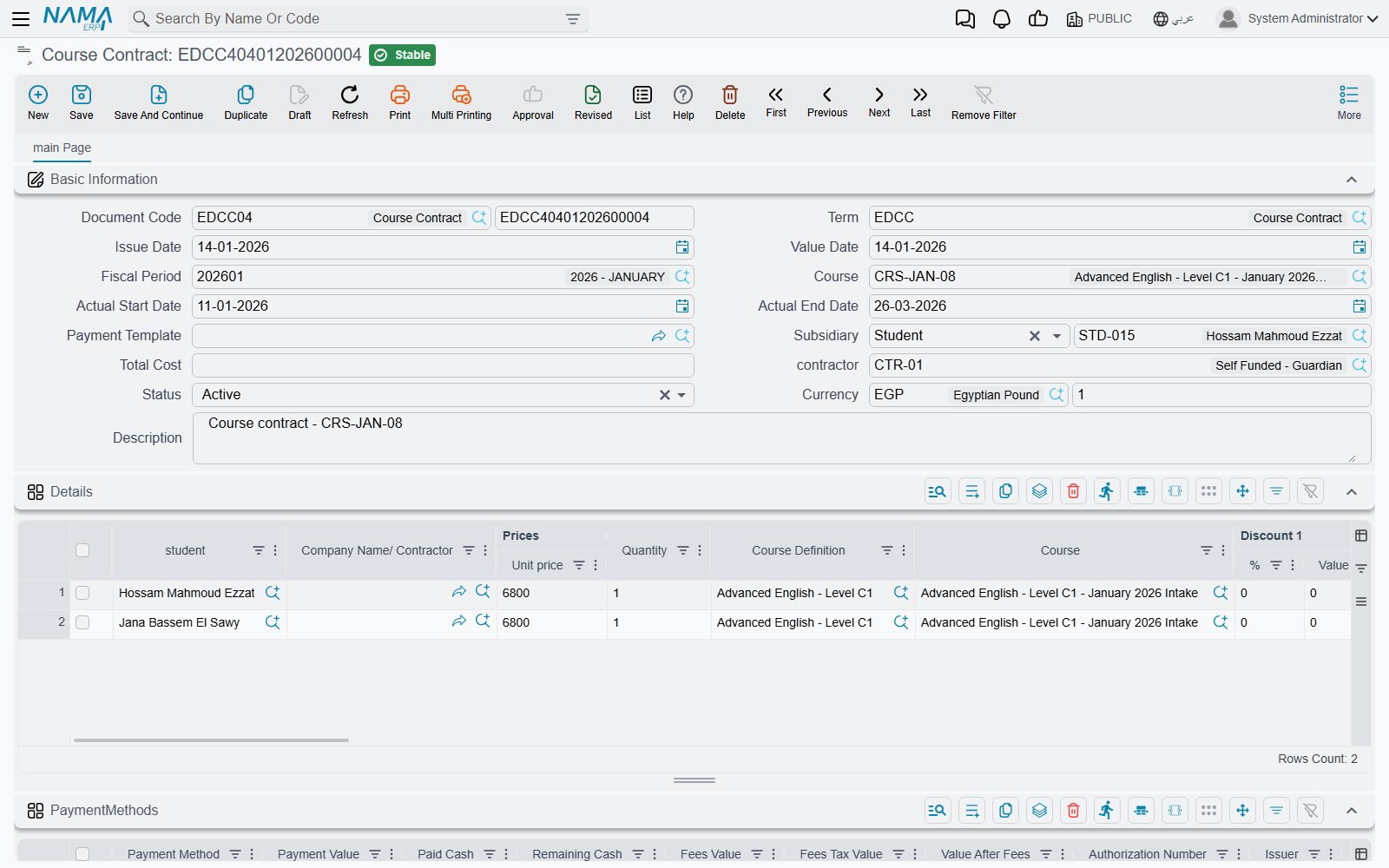
Task: Click the NAMA ERP logo
Action: 78,18
